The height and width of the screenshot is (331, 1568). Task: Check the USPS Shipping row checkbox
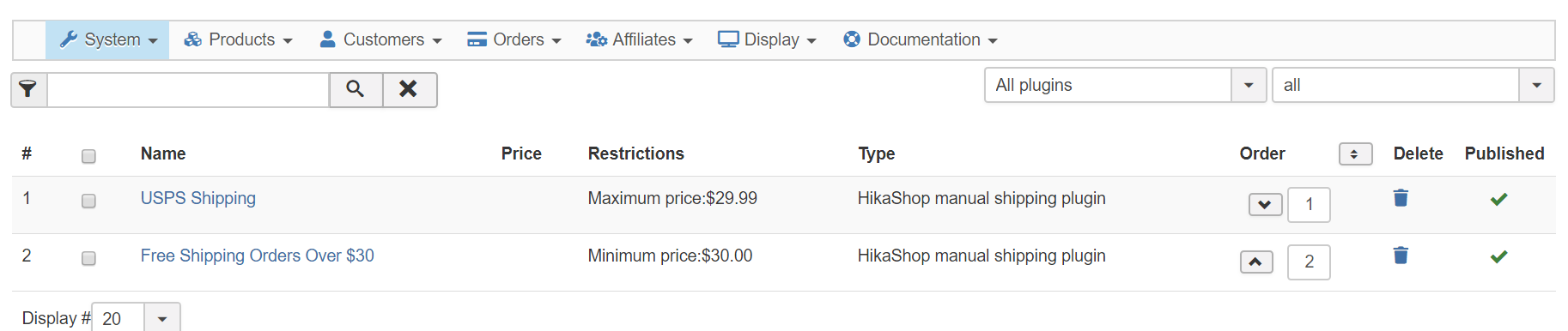(x=88, y=201)
